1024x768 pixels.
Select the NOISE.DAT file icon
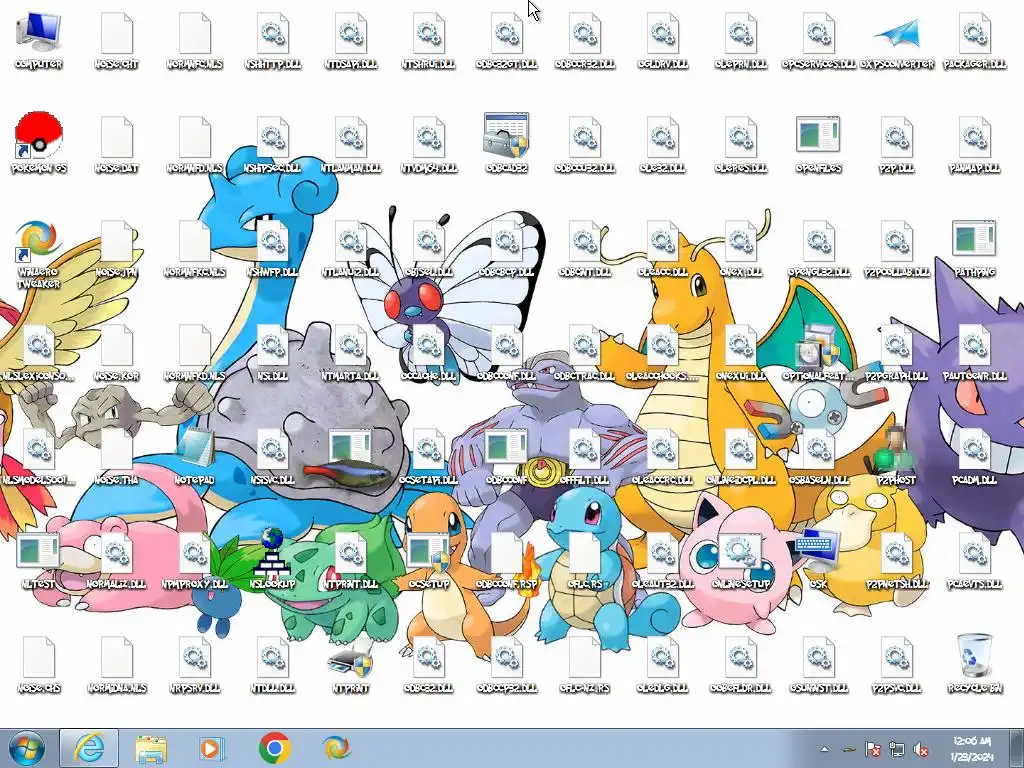117,137
